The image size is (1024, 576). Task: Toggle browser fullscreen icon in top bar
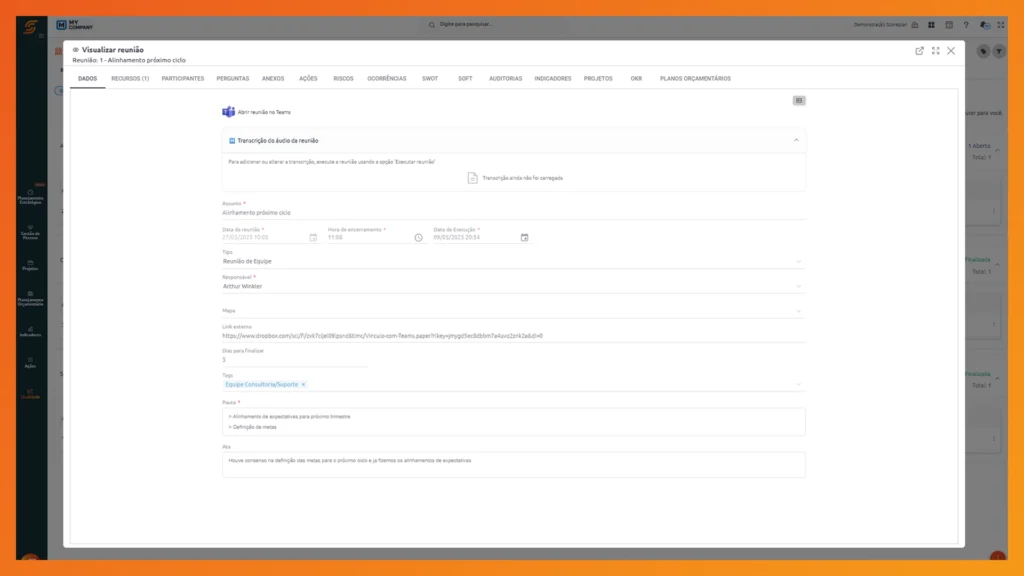1000,25
